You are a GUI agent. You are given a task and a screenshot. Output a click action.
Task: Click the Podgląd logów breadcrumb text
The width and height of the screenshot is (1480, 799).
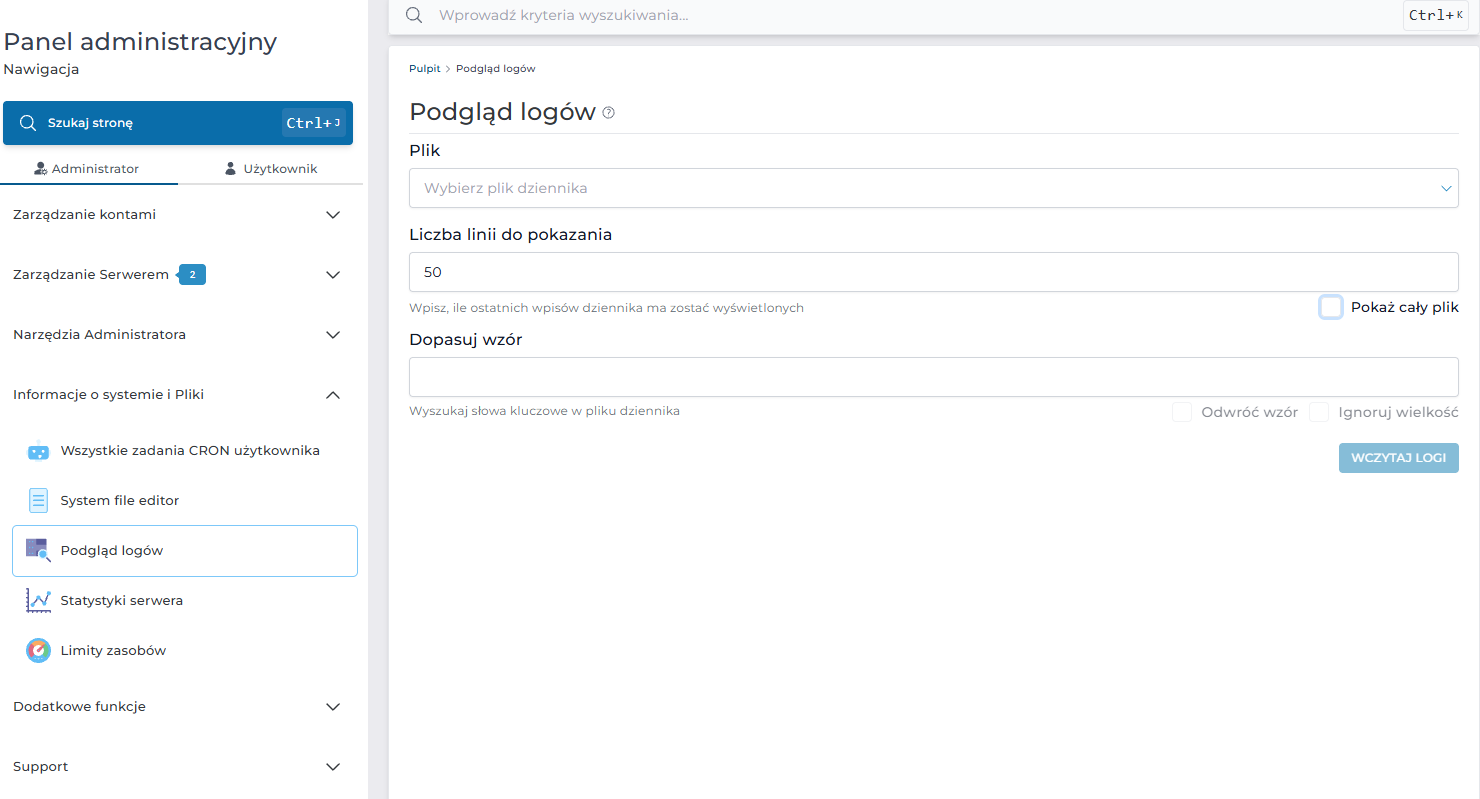(x=496, y=68)
